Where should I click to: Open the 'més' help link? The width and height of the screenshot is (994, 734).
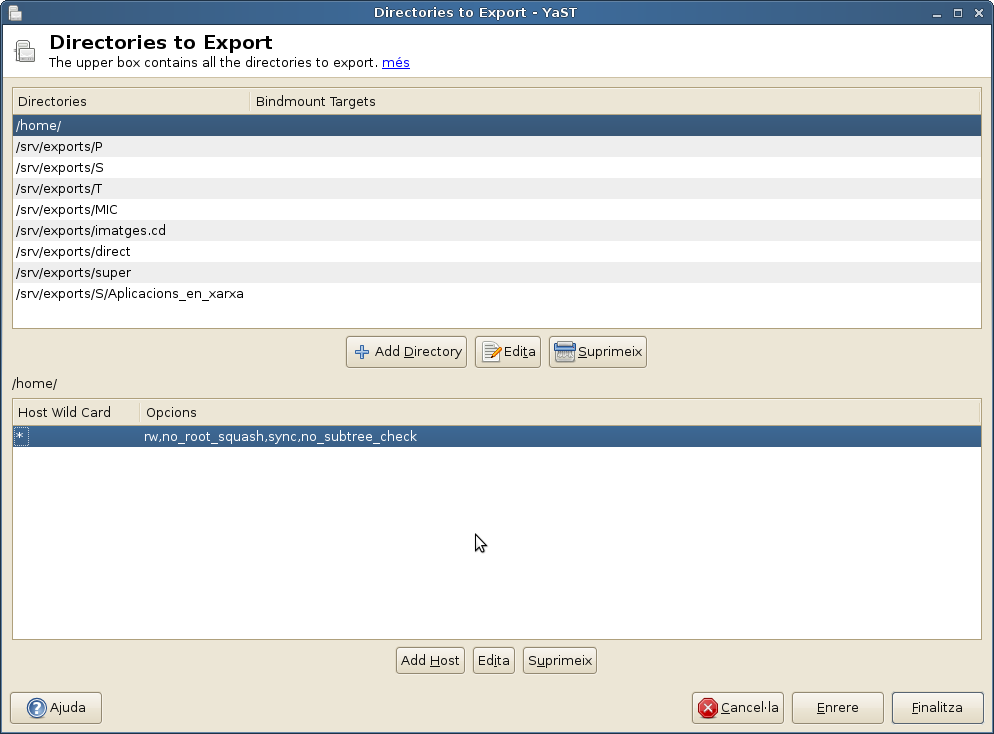pyautogui.click(x=395, y=63)
